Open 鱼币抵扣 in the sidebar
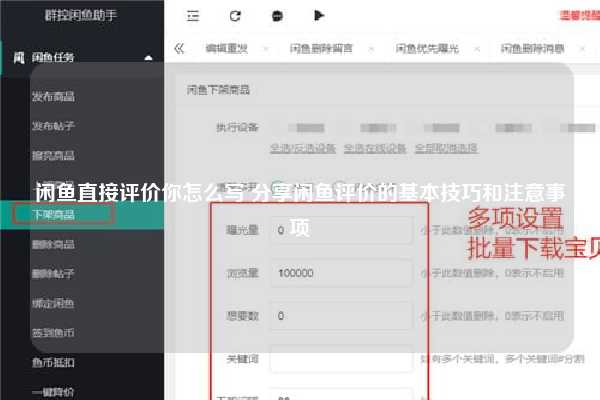Image resolution: width=600 pixels, height=400 pixels. [x=53, y=362]
